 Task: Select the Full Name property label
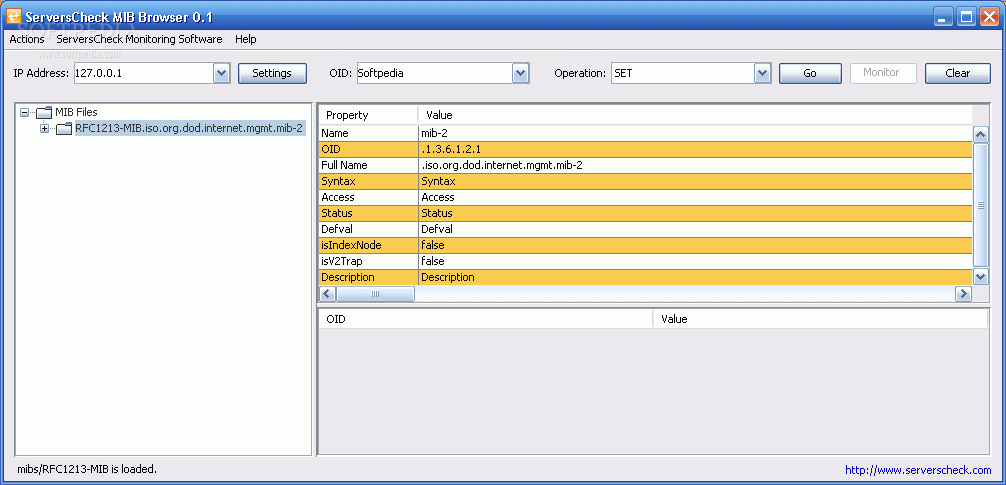click(368, 166)
